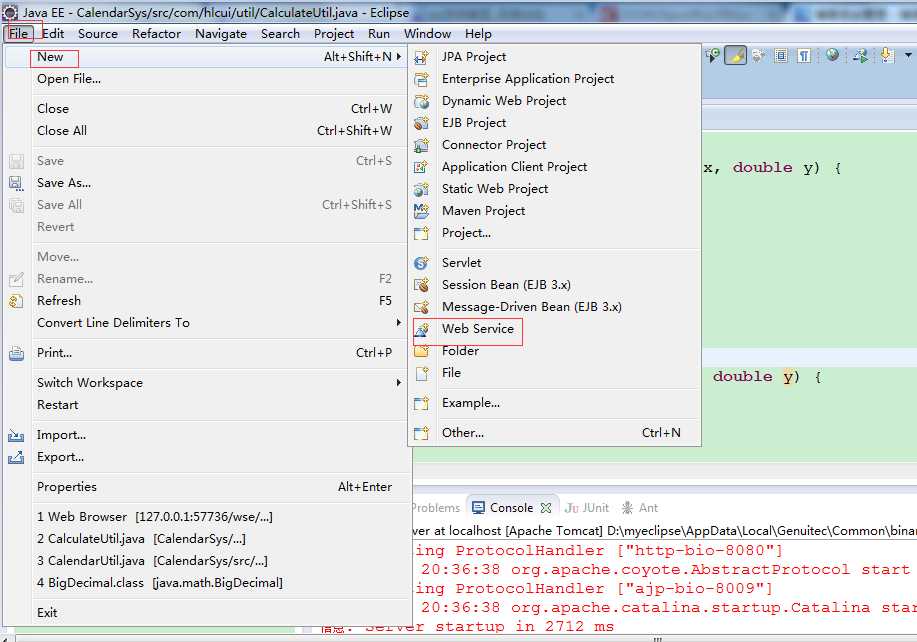Image resolution: width=917 pixels, height=642 pixels.
Task: Reopen recent file 1 Web Browser
Action: point(208,517)
